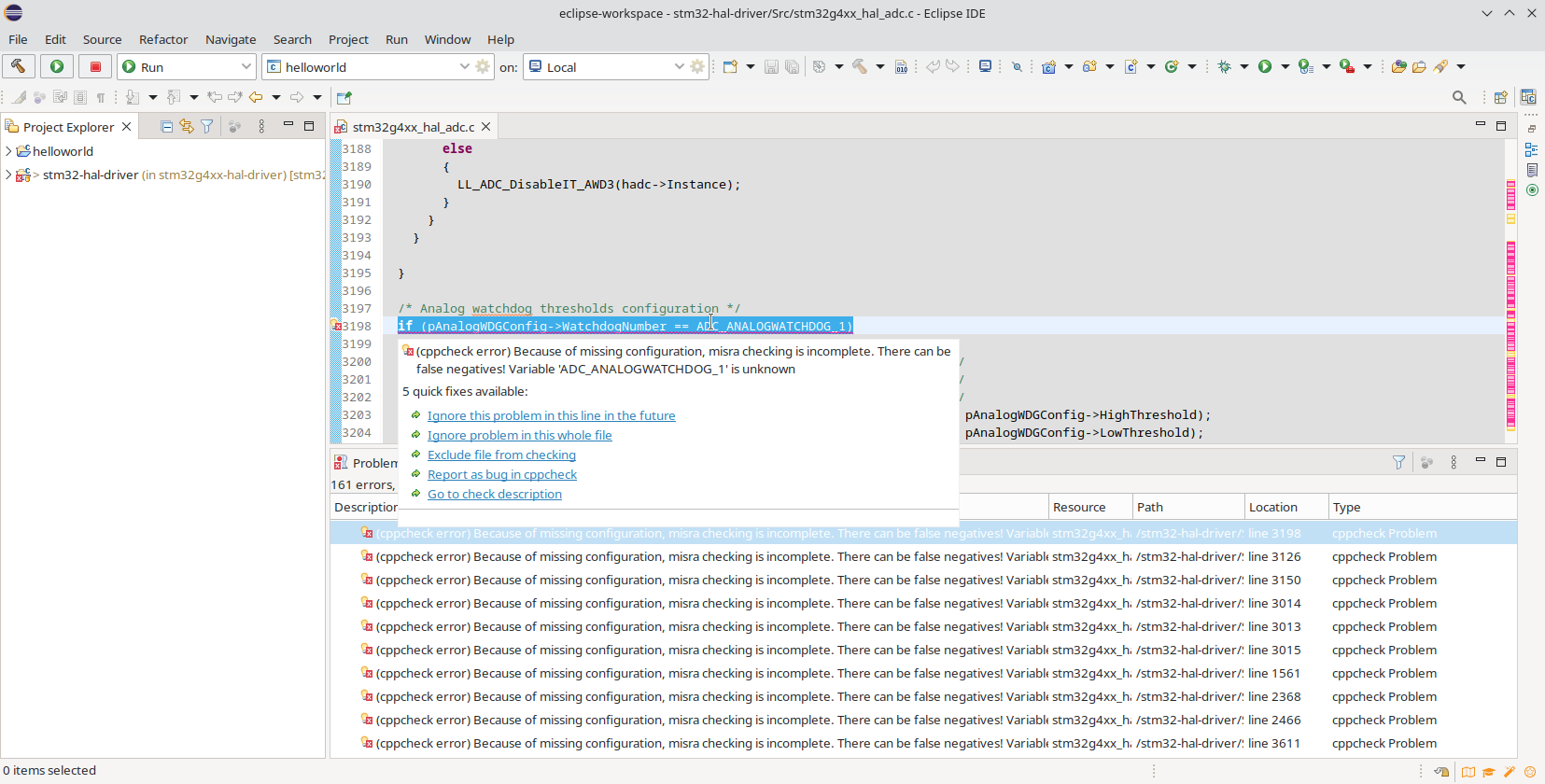
Task: Select the problem row at line 3611
Action: point(923,744)
